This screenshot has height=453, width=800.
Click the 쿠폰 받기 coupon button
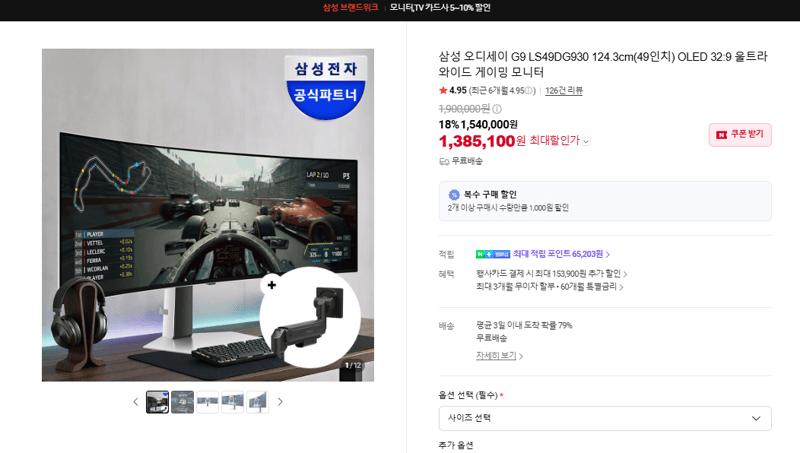(x=740, y=135)
